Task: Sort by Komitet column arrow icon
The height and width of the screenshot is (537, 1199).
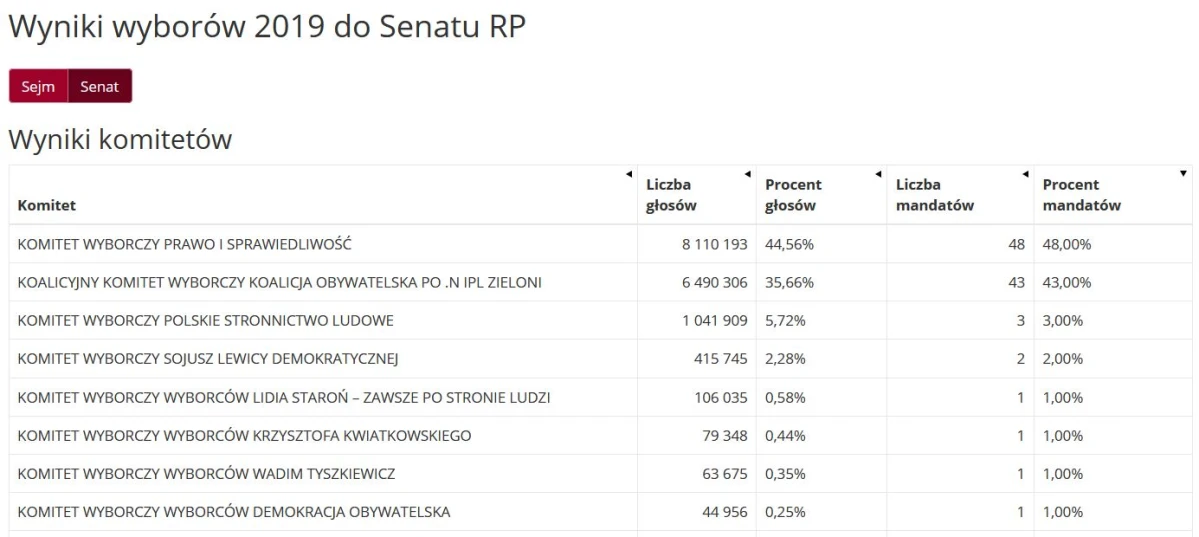Action: pos(629,174)
